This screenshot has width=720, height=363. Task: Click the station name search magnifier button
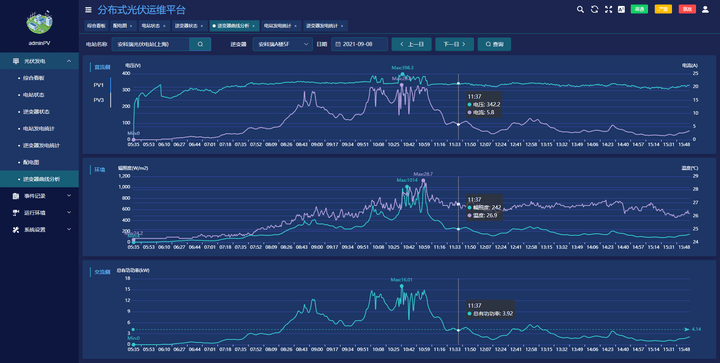click(200, 44)
